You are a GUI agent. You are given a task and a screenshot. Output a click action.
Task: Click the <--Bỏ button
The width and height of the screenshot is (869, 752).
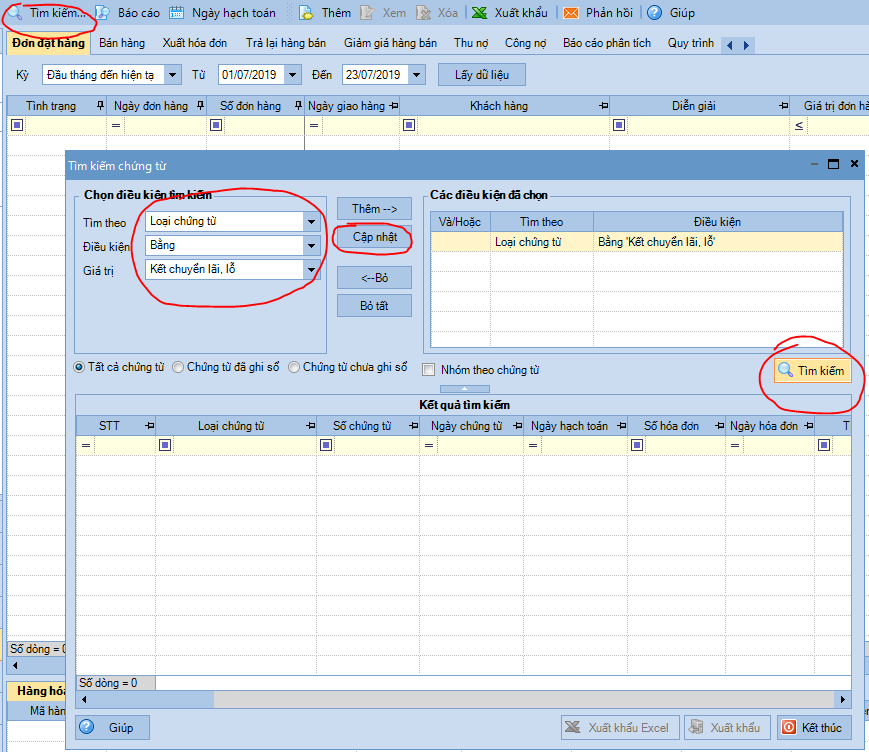point(374,278)
